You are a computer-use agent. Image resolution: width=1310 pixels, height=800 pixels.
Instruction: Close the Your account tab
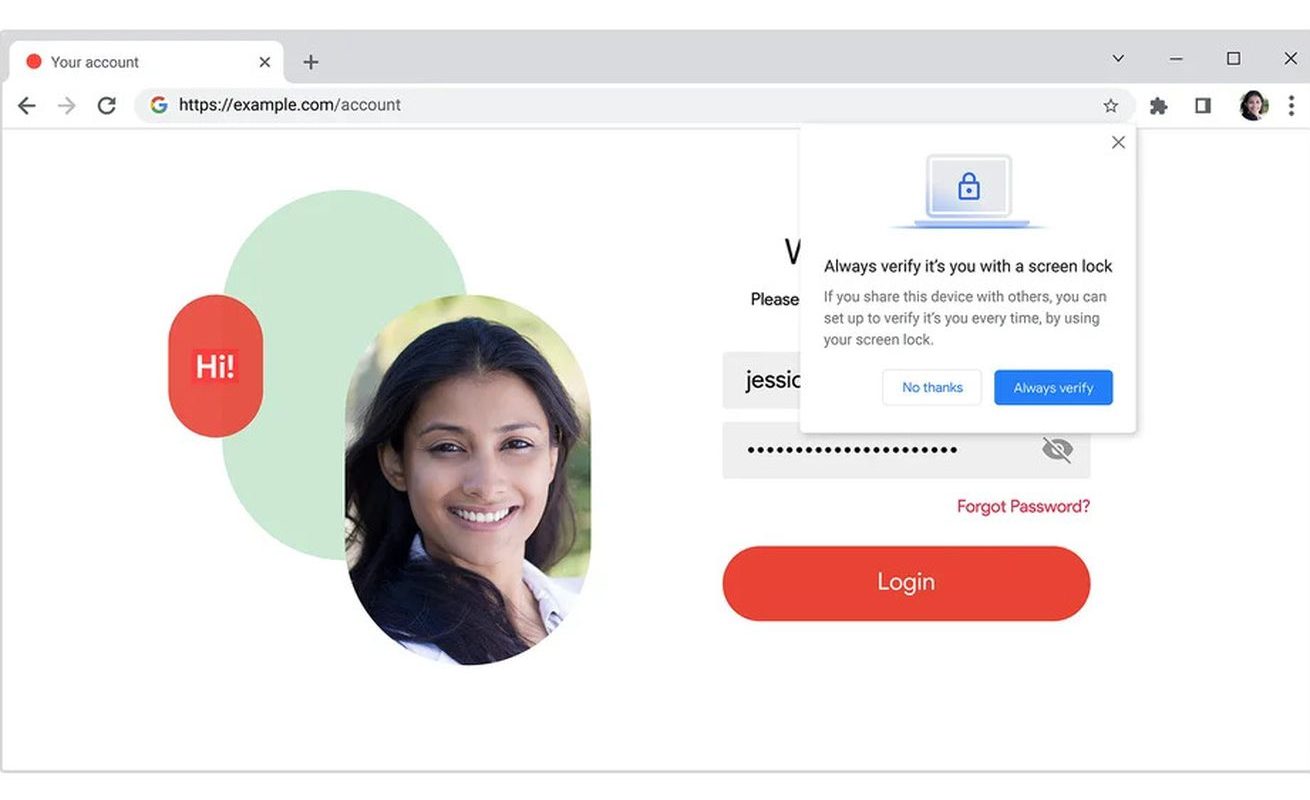265,62
